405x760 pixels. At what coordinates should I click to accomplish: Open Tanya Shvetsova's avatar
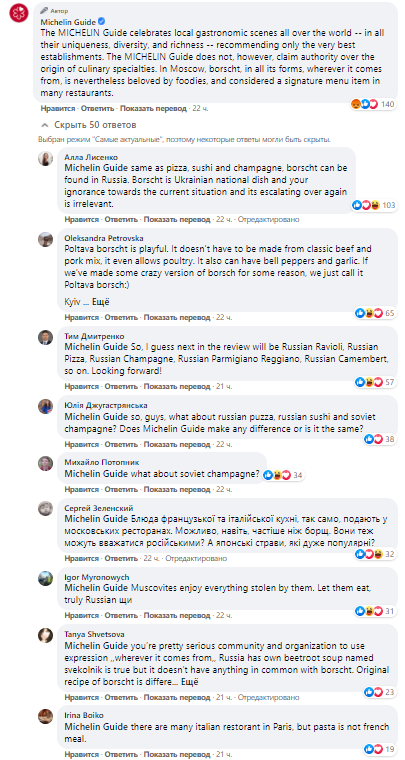[46, 634]
